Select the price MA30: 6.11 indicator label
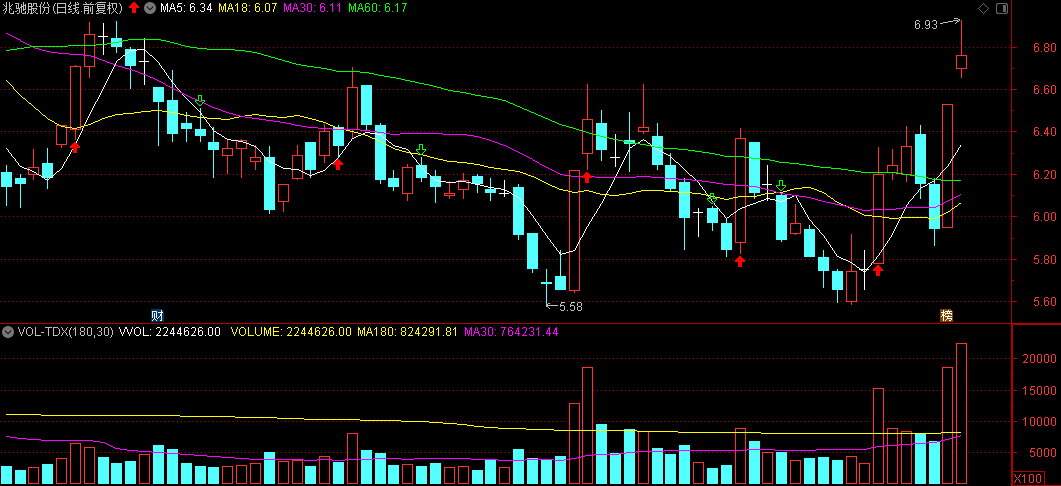Image resolution: width=1061 pixels, height=486 pixels. [313, 8]
